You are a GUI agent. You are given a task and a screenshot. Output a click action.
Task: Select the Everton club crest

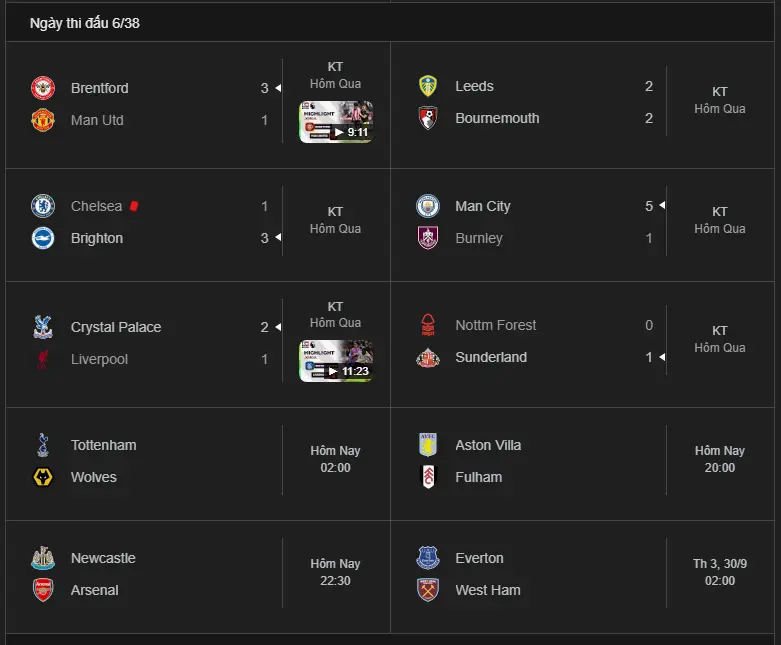pos(428,558)
